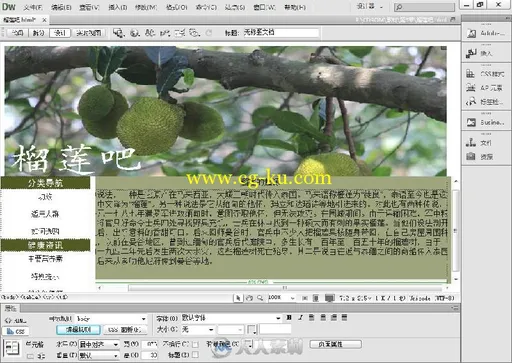Open the workspace Designer dropdown
512x363 pixels.
[370, 6]
